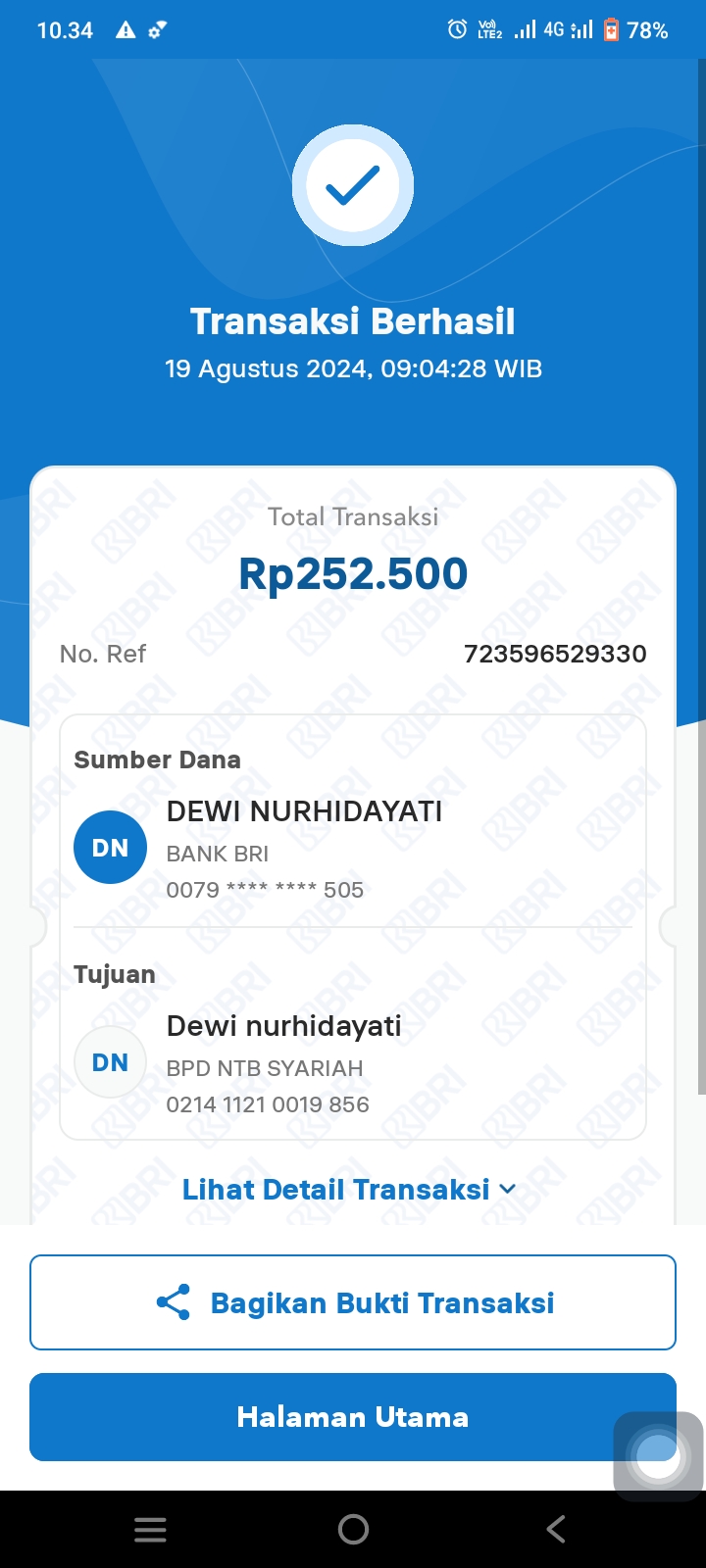Tap the Rp252.500 total amount
Image resolution: width=706 pixels, height=1568 pixels.
[353, 574]
